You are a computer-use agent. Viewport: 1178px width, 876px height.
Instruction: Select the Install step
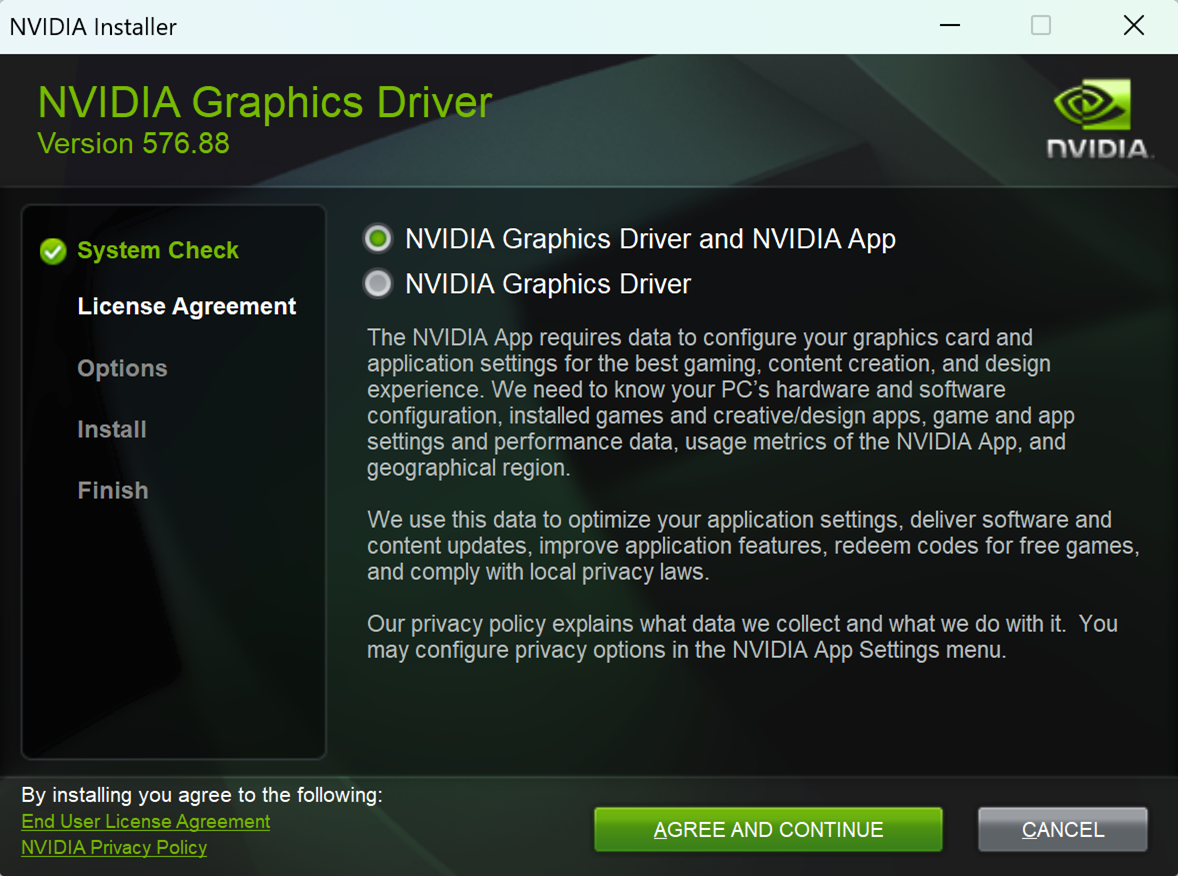111,429
